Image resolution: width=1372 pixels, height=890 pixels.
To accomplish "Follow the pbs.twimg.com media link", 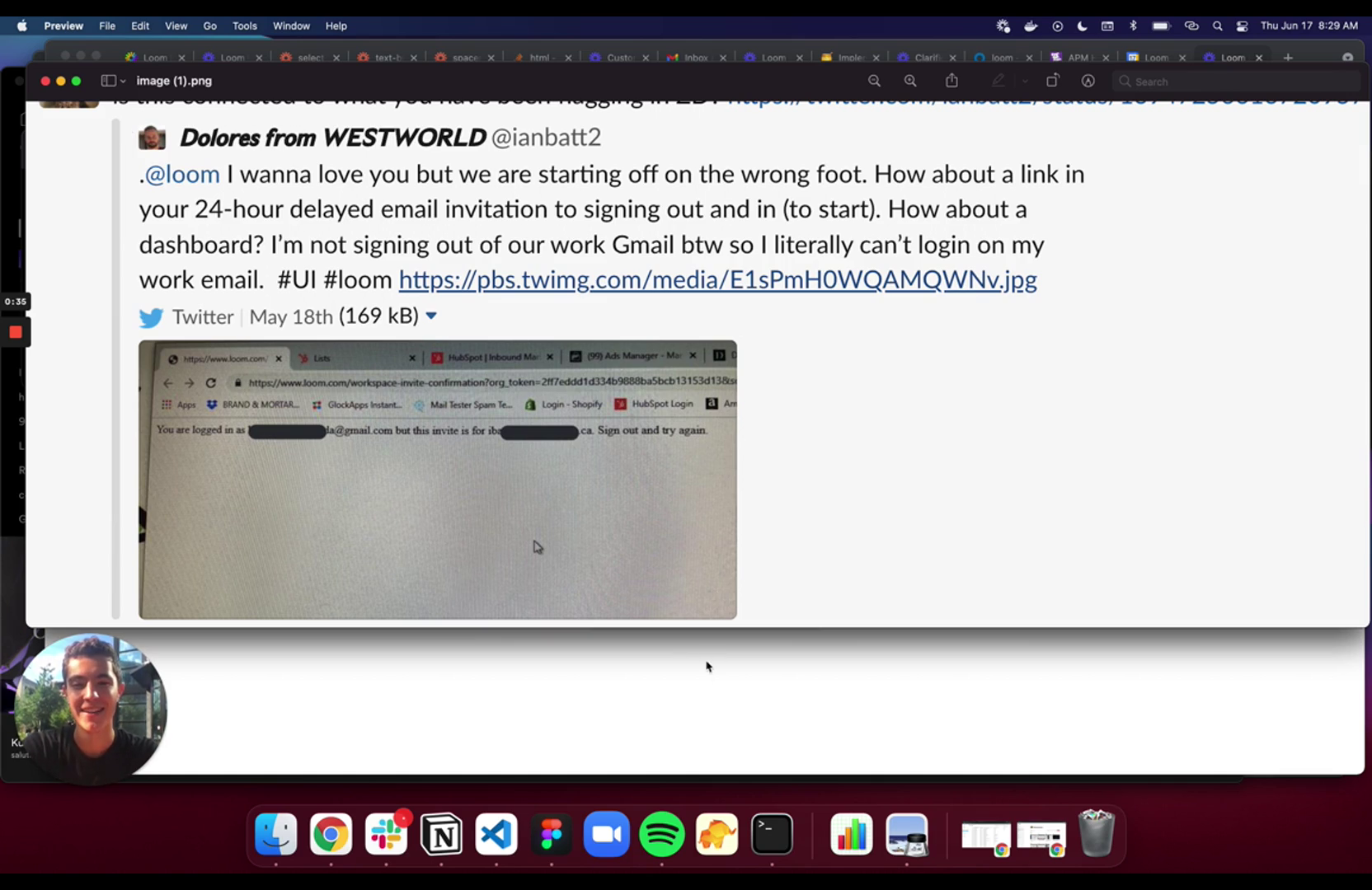I will coord(718,279).
